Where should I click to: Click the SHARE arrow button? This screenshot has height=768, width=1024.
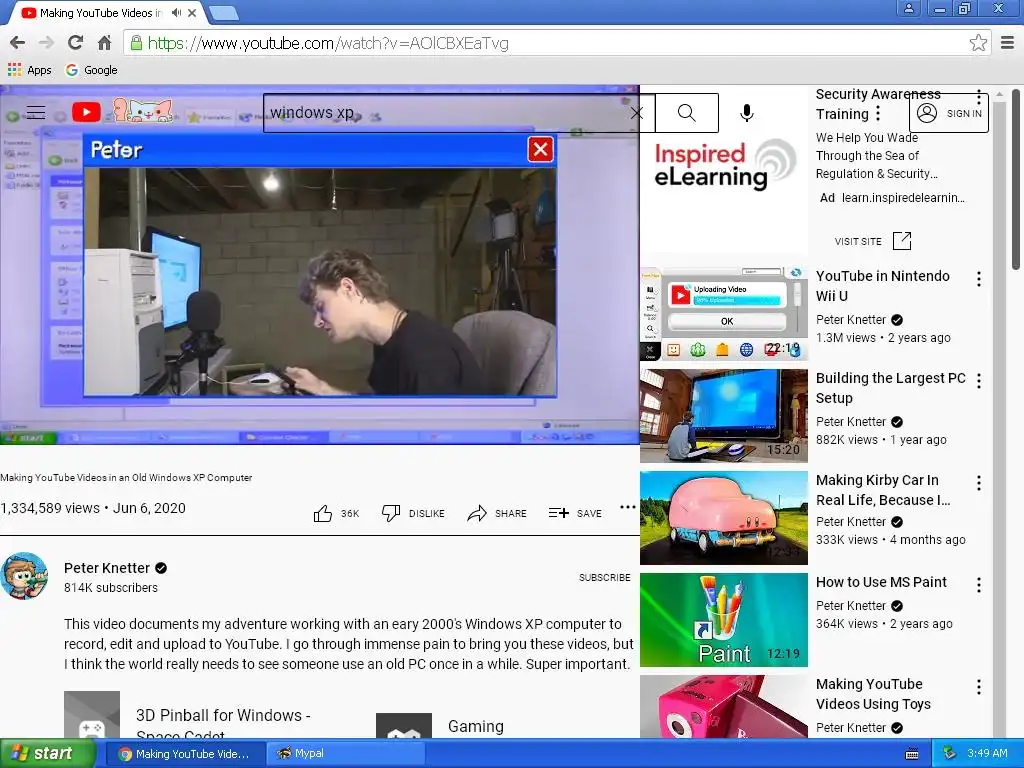pyautogui.click(x=497, y=513)
